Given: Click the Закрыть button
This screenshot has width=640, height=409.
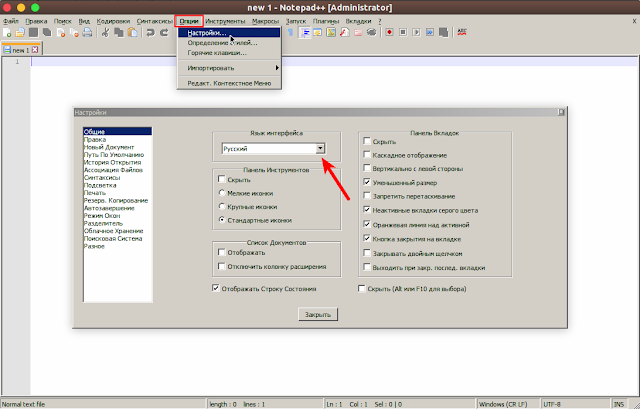Looking at the screenshot, I should point(318,314).
